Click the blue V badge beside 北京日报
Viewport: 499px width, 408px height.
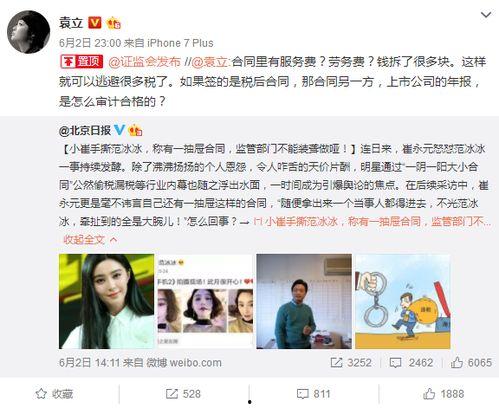tap(120, 130)
